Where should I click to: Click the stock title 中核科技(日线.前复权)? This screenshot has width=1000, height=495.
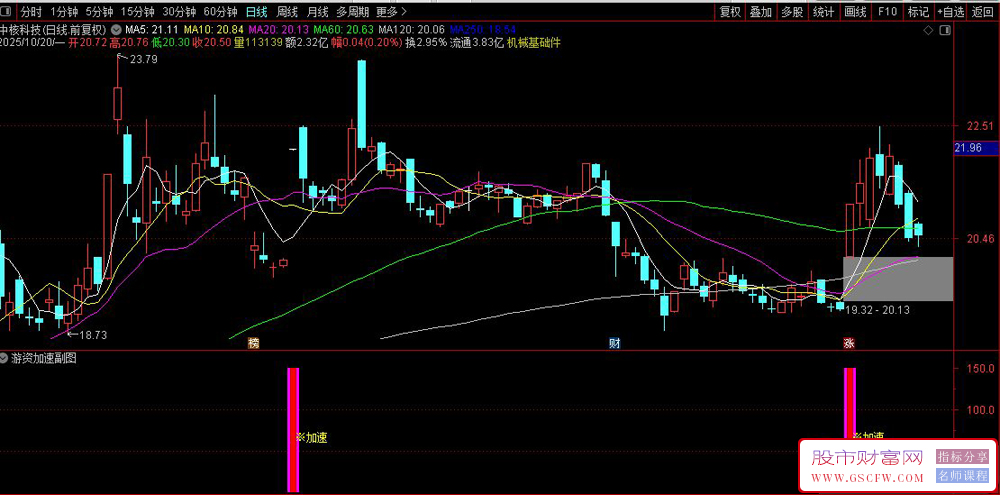pos(54,29)
